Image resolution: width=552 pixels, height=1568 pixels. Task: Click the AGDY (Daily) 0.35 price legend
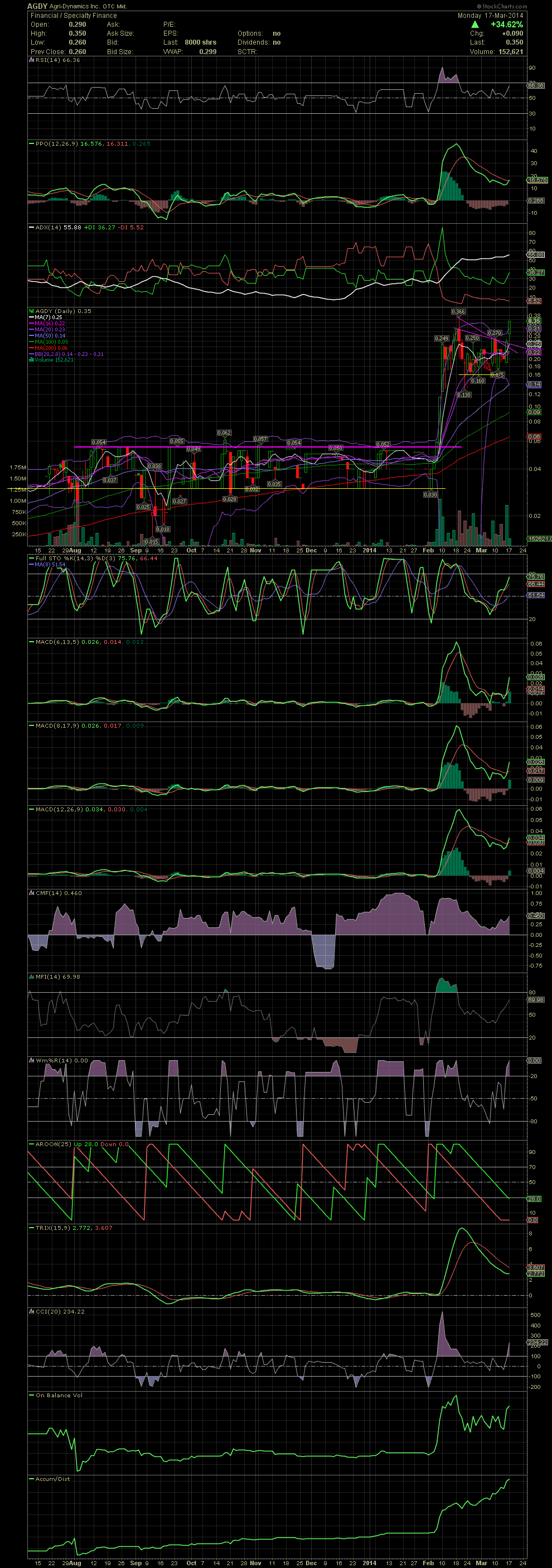tap(63, 311)
